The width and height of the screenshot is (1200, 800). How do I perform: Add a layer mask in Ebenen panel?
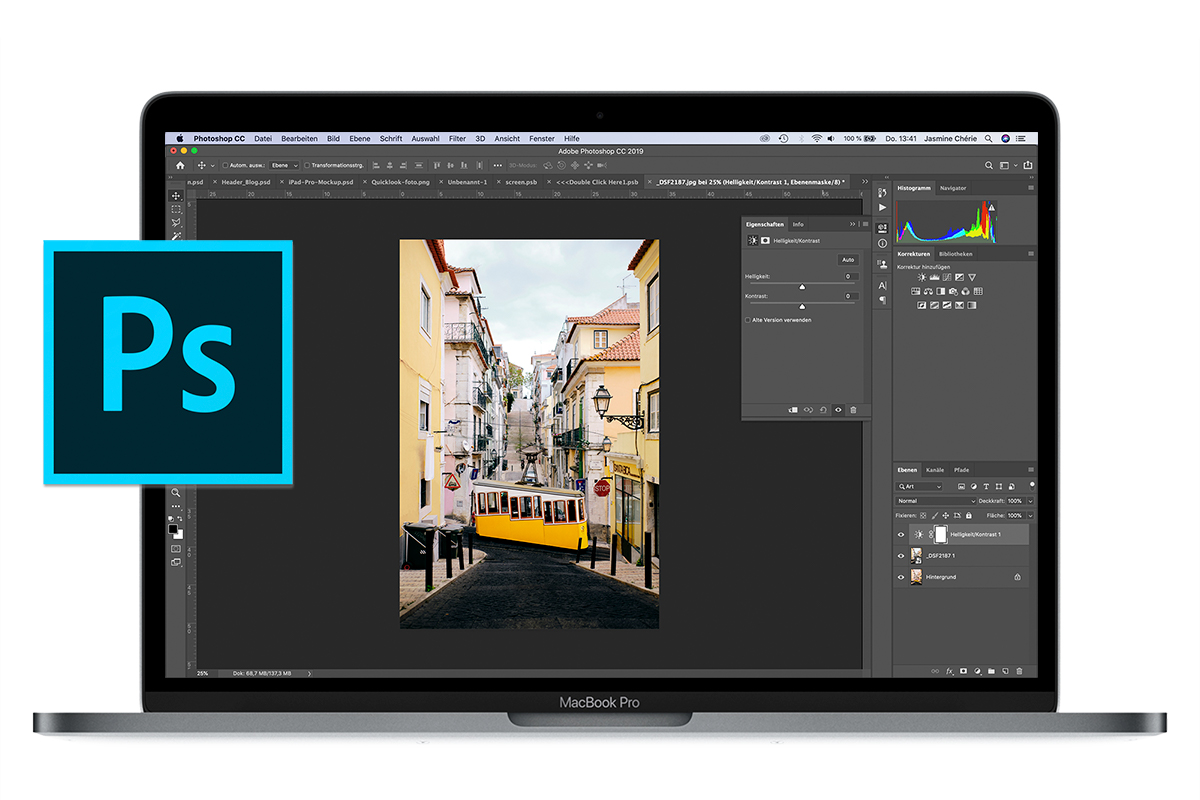tap(964, 671)
